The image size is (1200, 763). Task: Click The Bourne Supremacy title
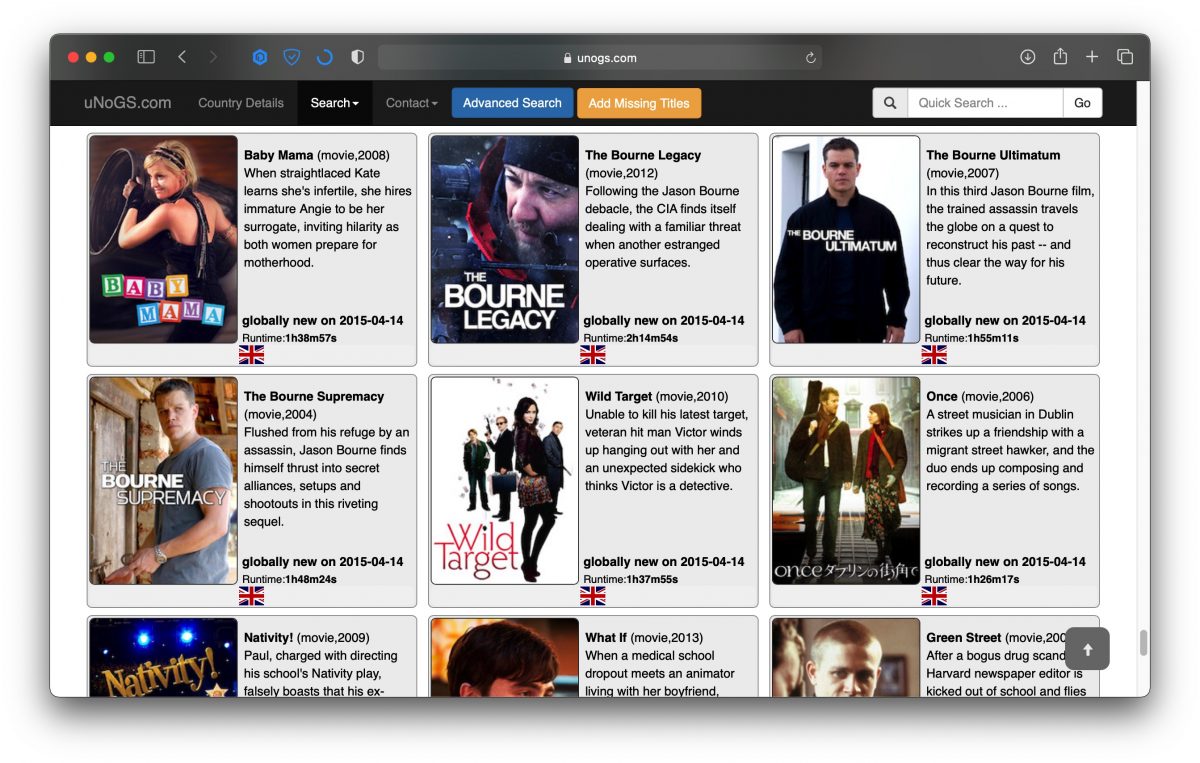pos(314,396)
